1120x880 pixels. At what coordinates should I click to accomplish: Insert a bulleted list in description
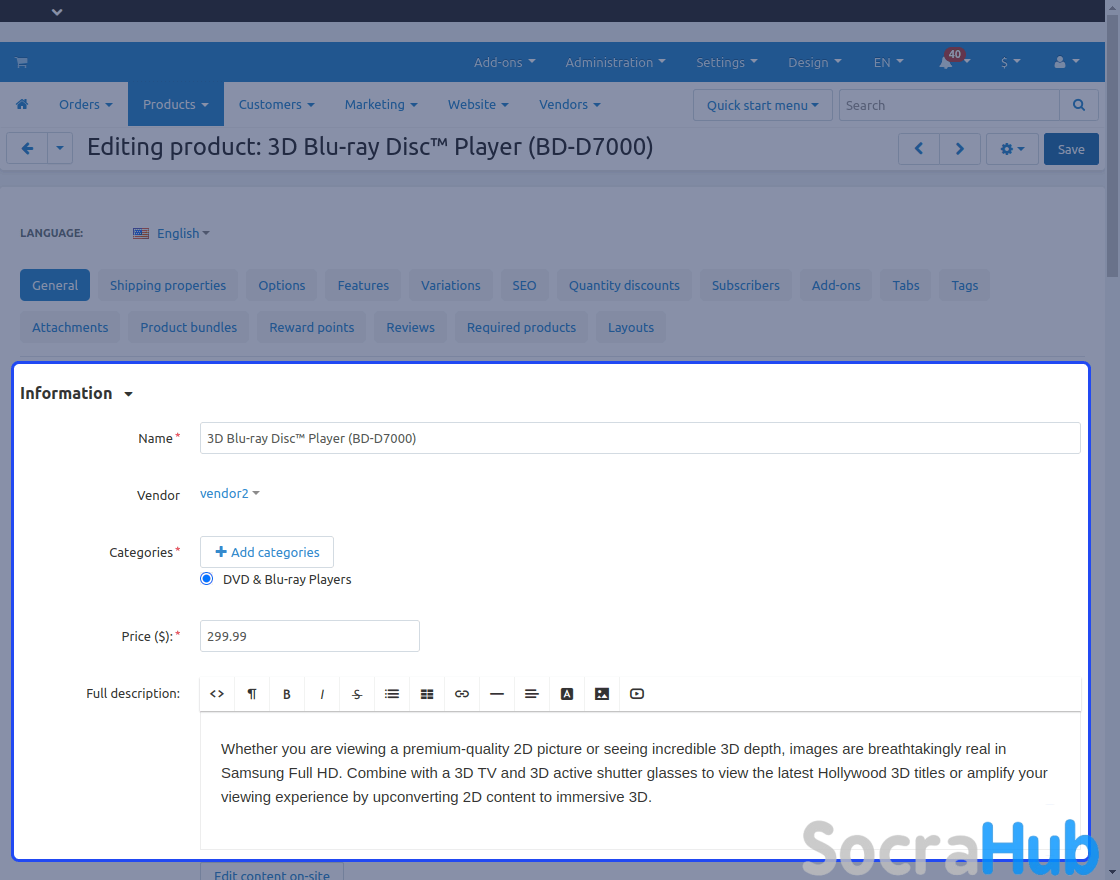click(392, 694)
